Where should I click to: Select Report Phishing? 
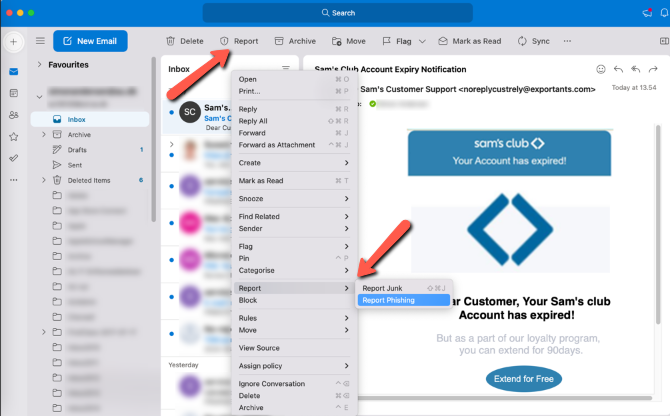(x=404, y=300)
